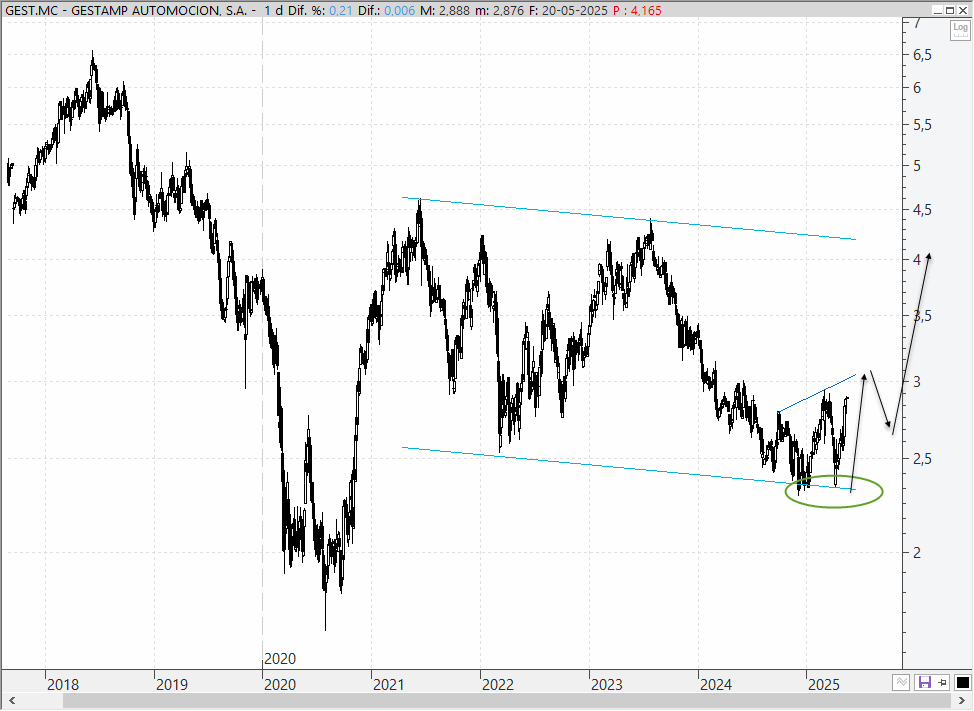974x711 pixels.
Task: Click the red price value '4,165'
Action: pyautogui.click(x=646, y=11)
